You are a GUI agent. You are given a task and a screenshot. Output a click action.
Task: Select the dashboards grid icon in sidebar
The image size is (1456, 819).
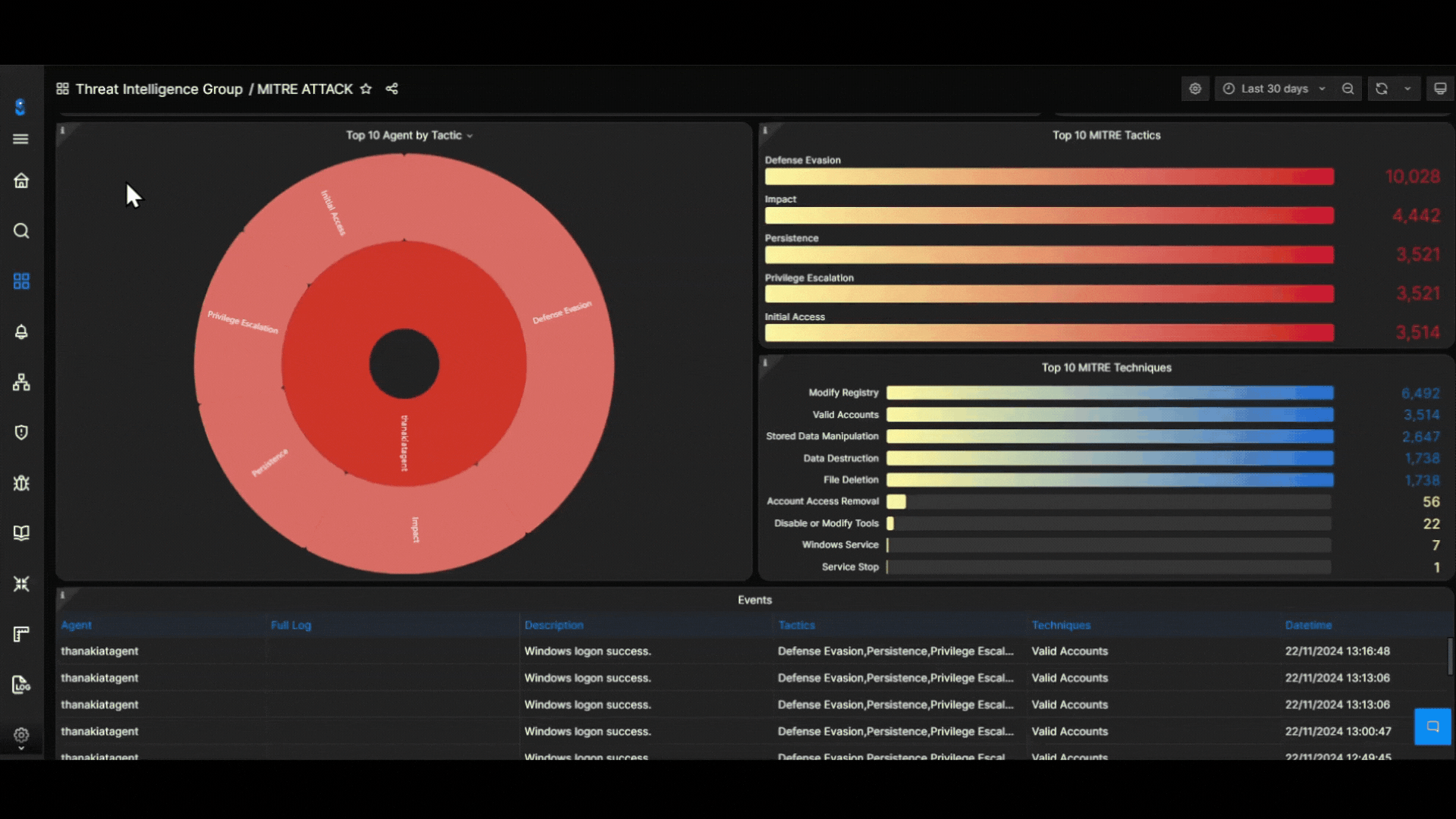click(21, 281)
